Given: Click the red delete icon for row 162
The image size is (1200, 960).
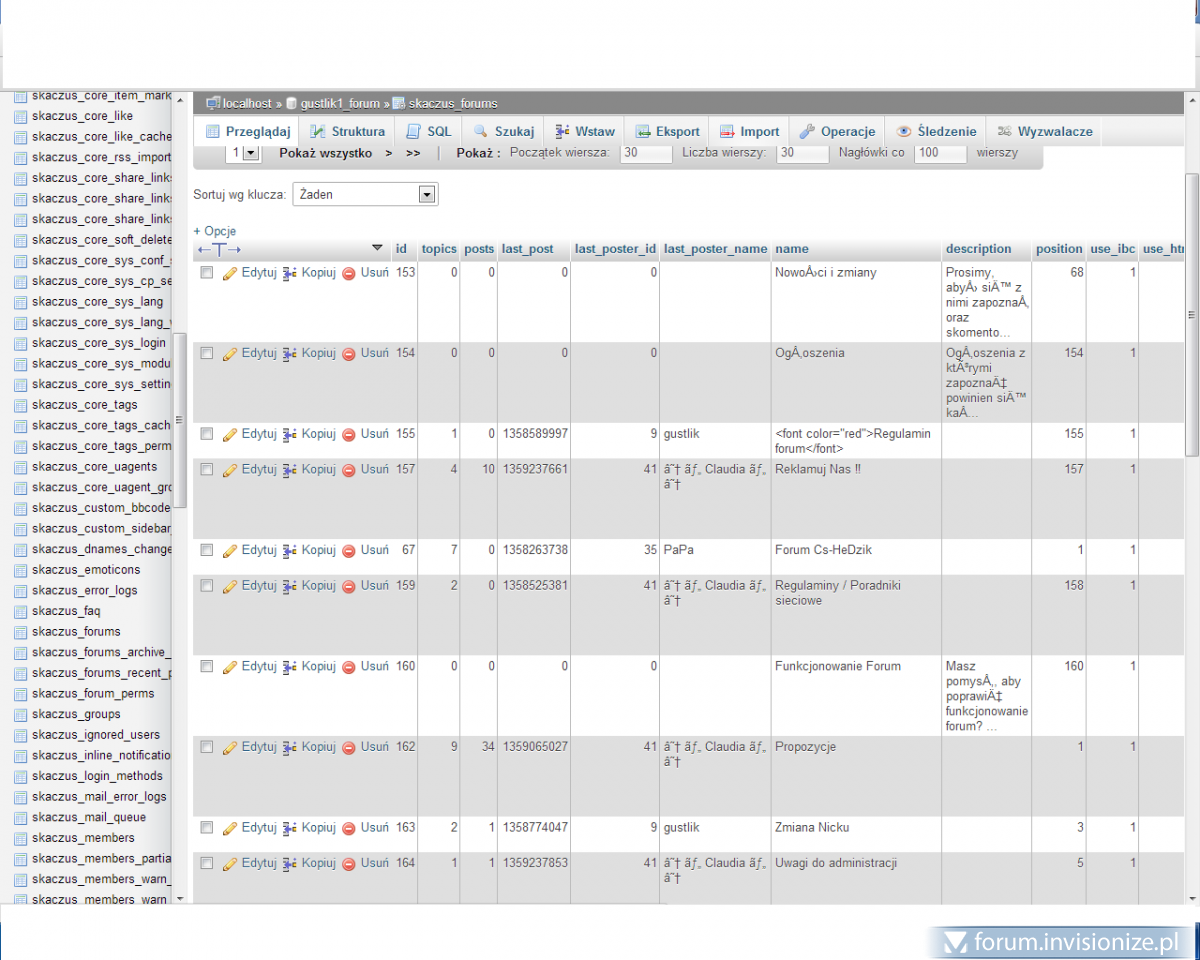Looking at the screenshot, I should pos(349,748).
